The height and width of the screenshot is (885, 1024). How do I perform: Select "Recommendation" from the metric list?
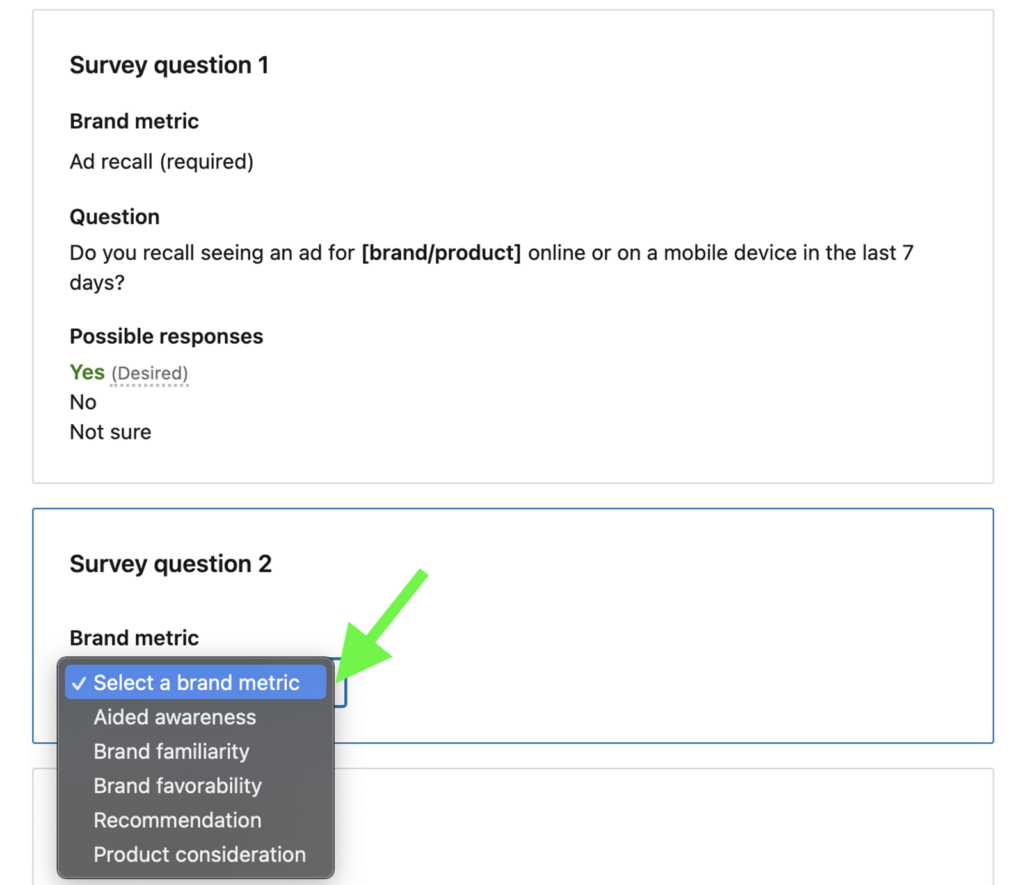pyautogui.click(x=177, y=820)
